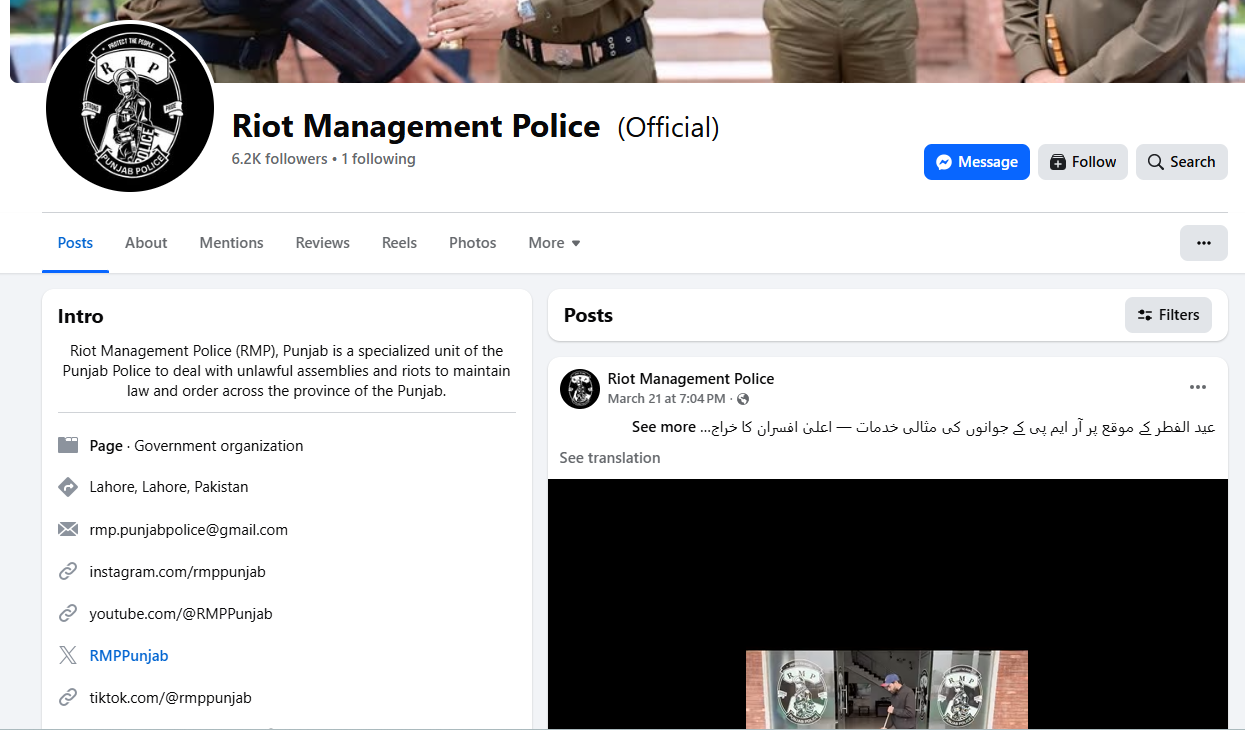Expand post text with See more
This screenshot has width=1245, height=730.
point(663,427)
